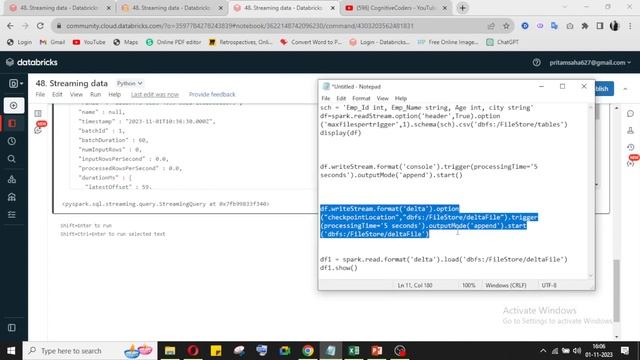The width and height of the screenshot is (640, 360).
Task: Open Notepad File menu
Action: coord(326,98)
